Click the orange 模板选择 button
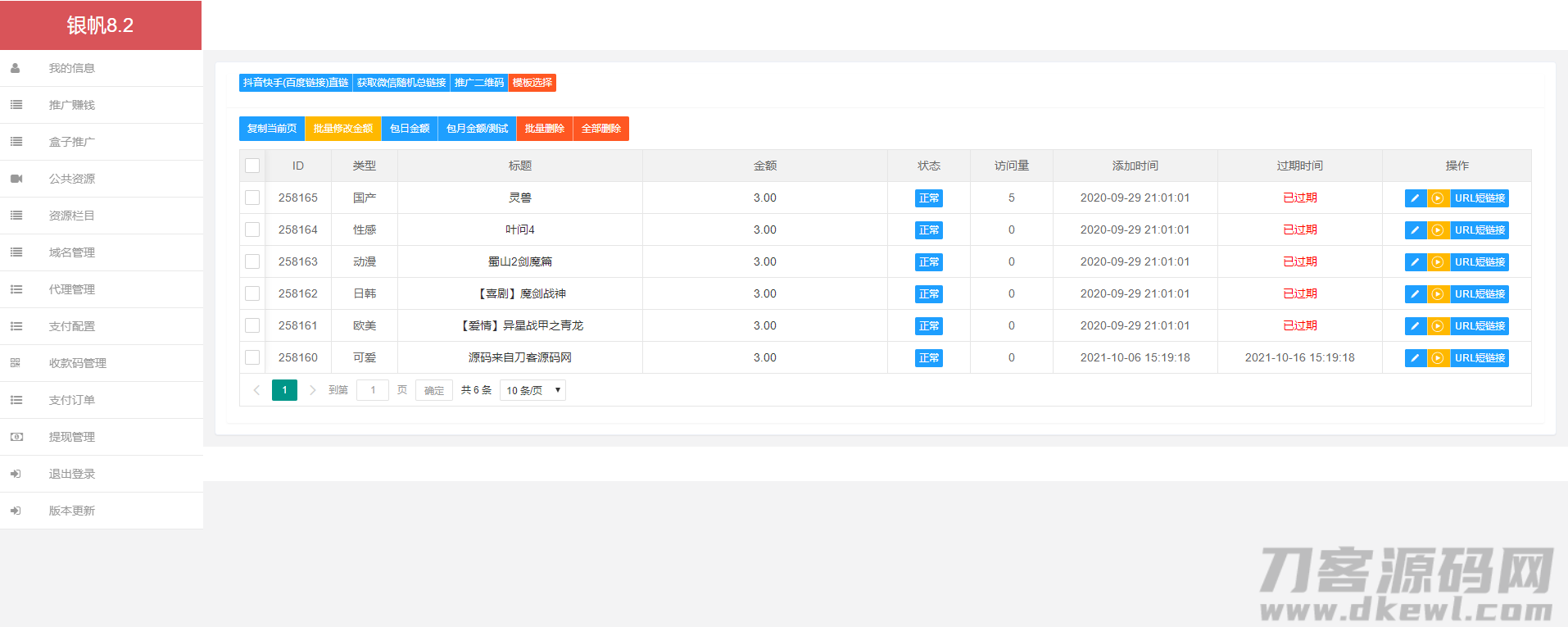The image size is (1568, 627). pos(532,83)
